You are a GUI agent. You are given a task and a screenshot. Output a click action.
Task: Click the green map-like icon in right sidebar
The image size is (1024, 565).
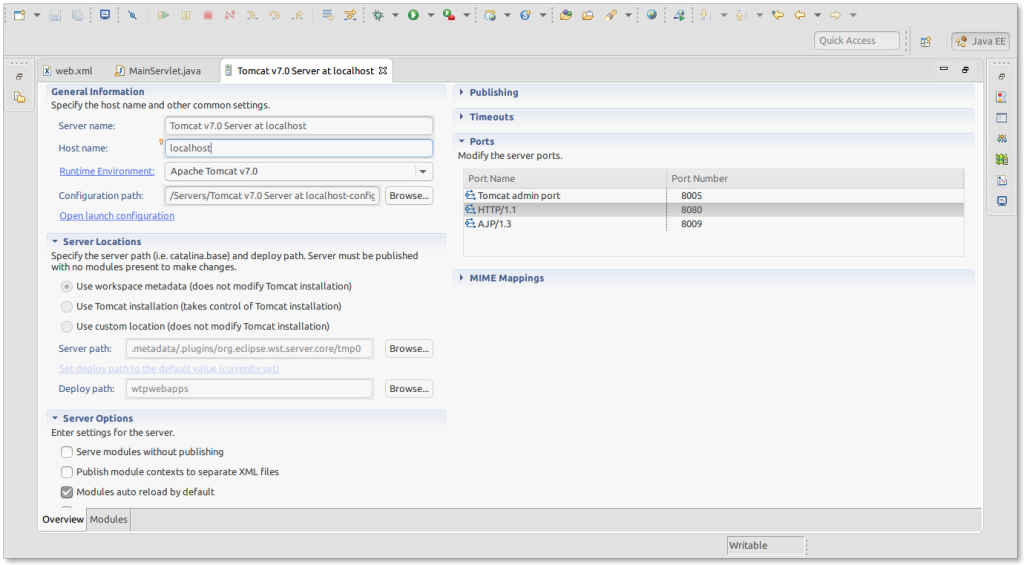tap(1002, 159)
